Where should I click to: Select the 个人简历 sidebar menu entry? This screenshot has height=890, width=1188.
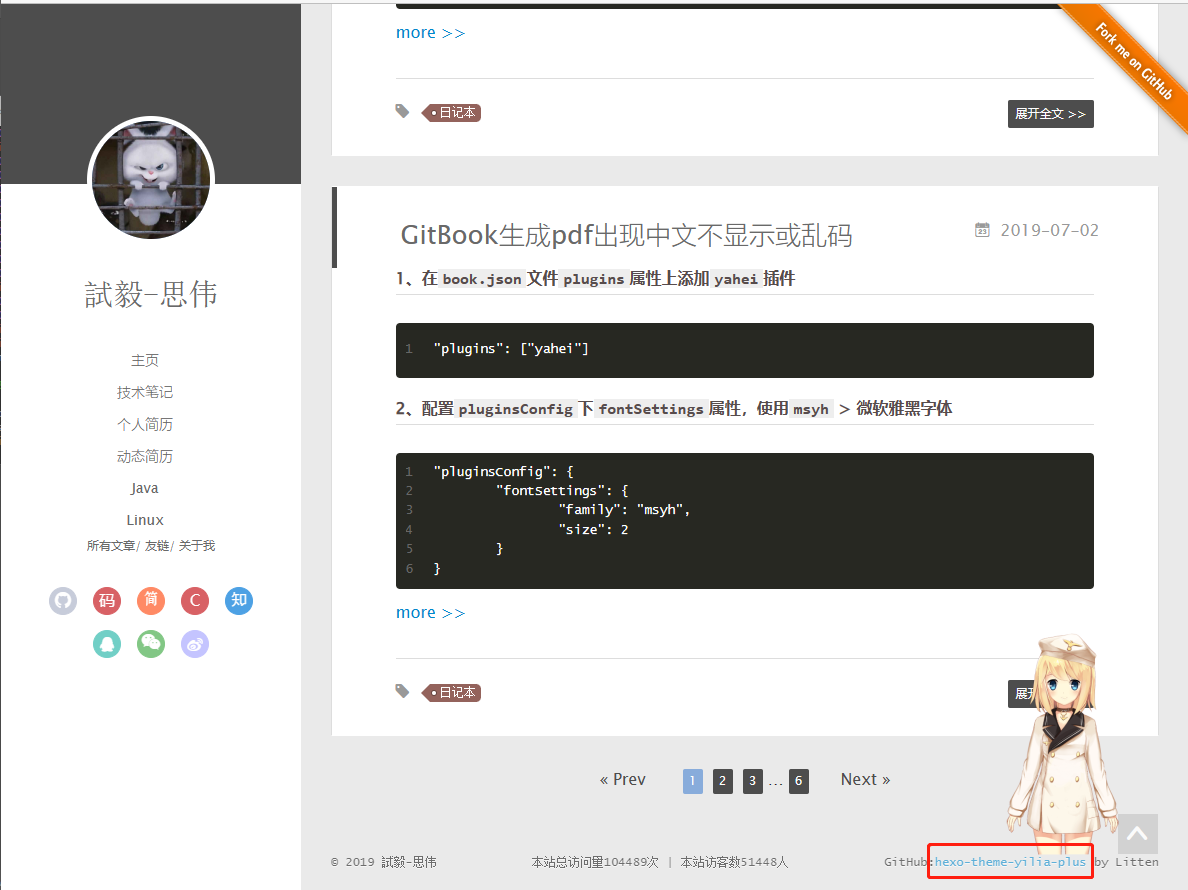(145, 424)
